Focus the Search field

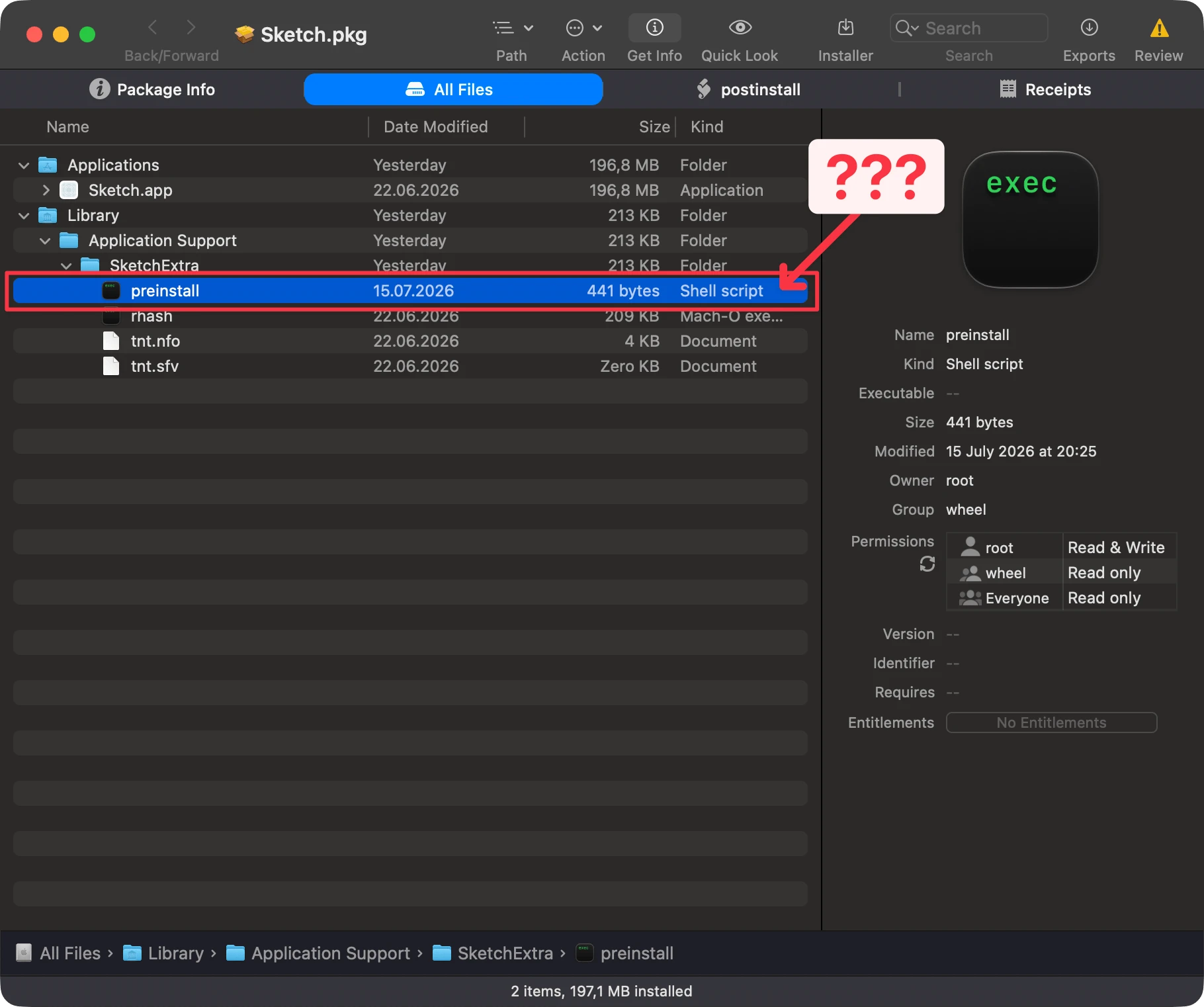tap(969, 28)
